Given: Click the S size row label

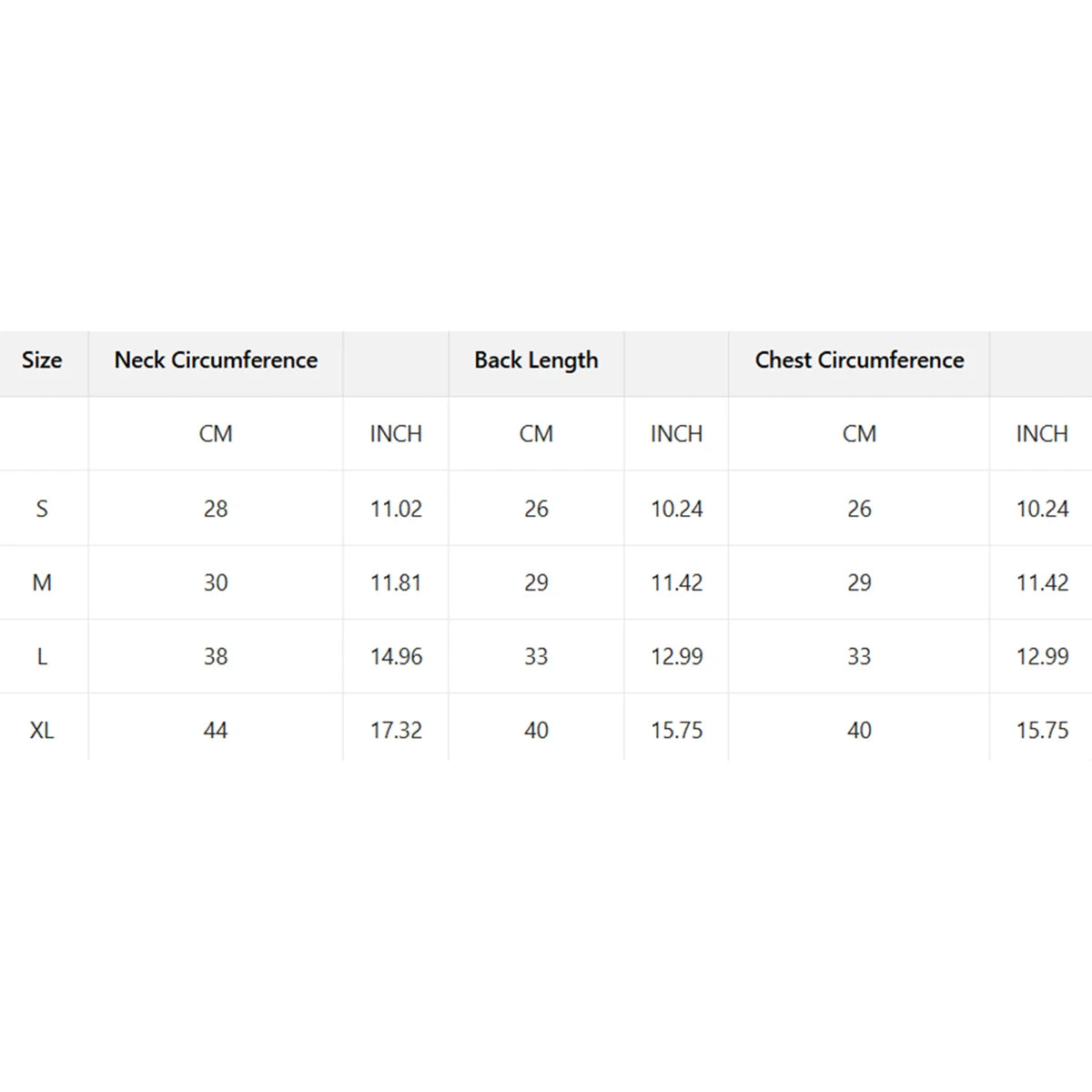Looking at the screenshot, I should click(x=42, y=509).
